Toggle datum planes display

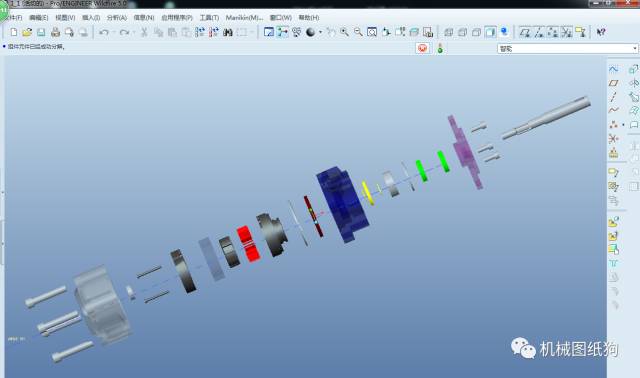point(525,32)
